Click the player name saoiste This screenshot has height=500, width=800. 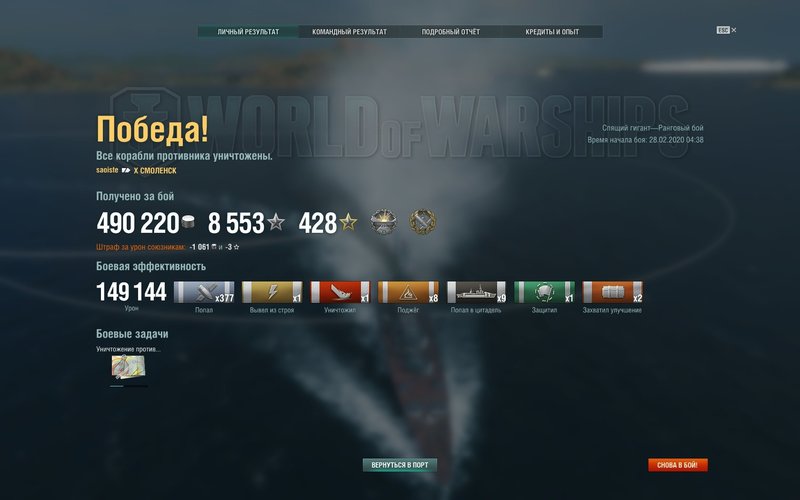(107, 170)
